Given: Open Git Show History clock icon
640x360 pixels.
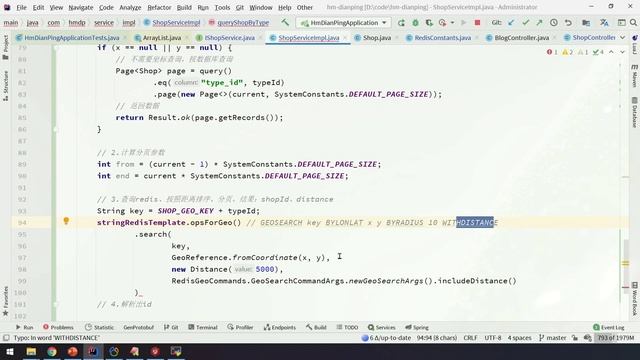Looking at the screenshot, I should [x=554, y=23].
